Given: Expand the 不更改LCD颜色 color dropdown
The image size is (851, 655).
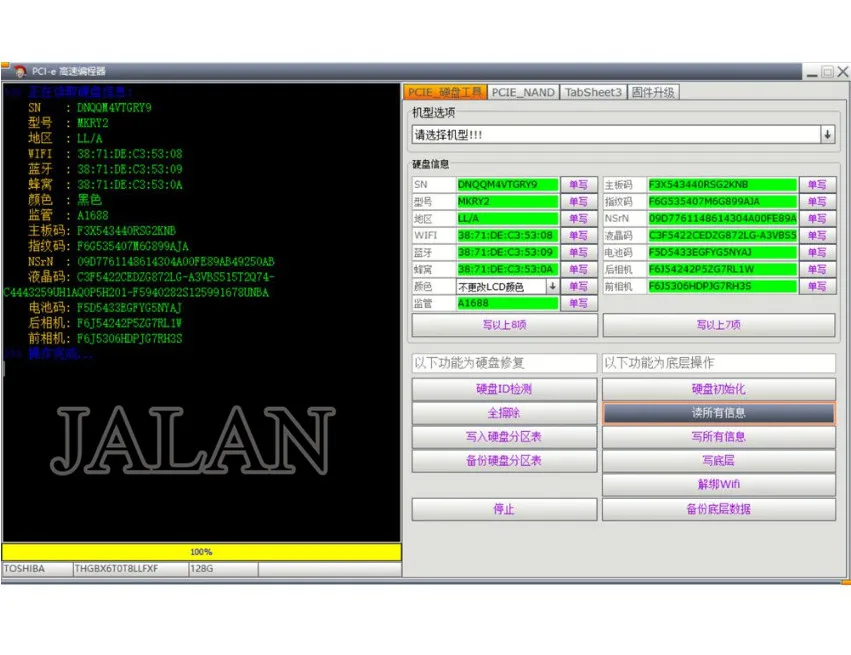Looking at the screenshot, I should click(x=552, y=286).
